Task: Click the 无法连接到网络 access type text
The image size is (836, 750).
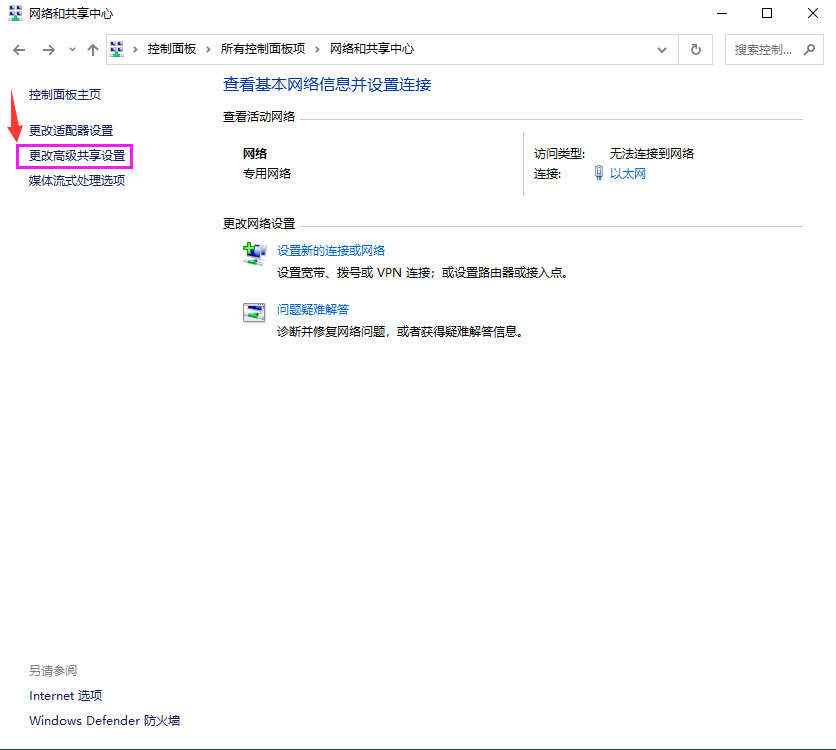Action: (x=652, y=154)
